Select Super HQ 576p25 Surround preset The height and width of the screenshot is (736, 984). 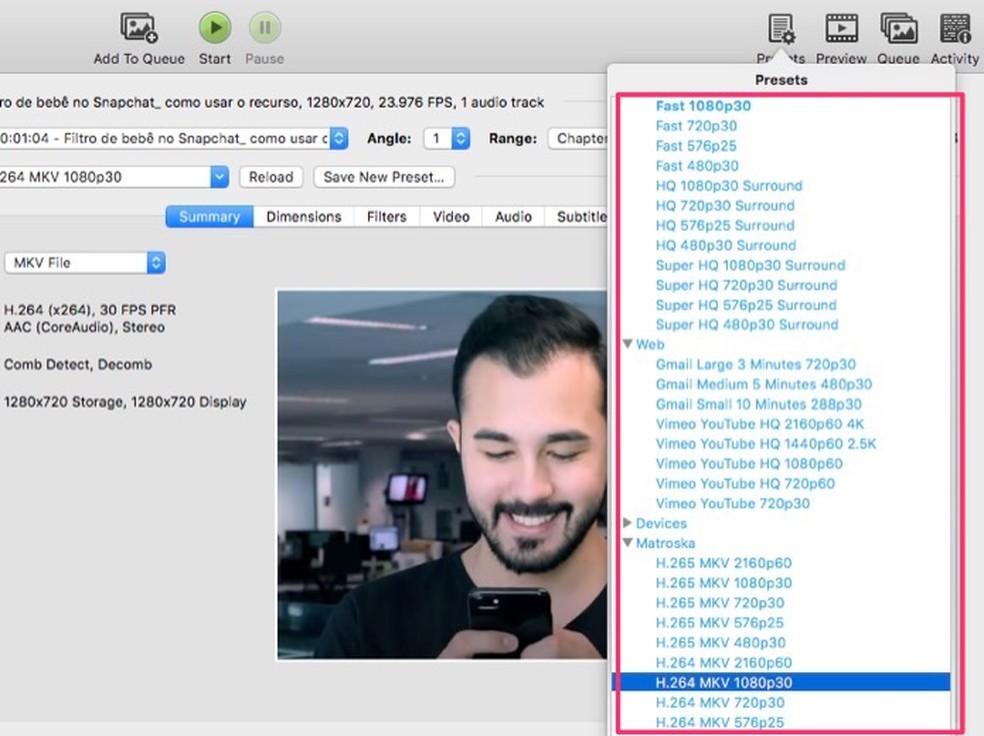[x=746, y=305]
